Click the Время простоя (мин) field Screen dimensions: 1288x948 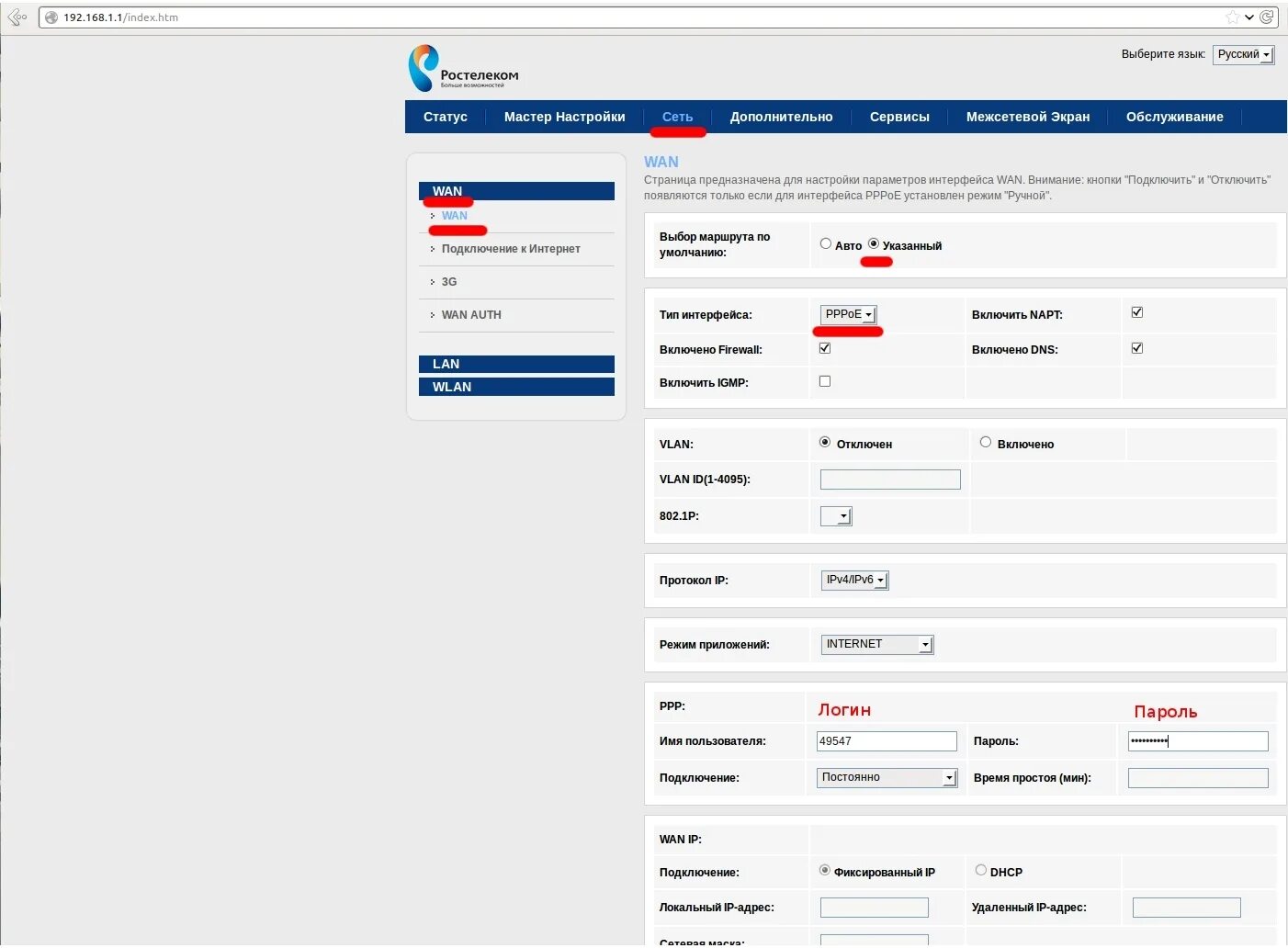click(1198, 778)
